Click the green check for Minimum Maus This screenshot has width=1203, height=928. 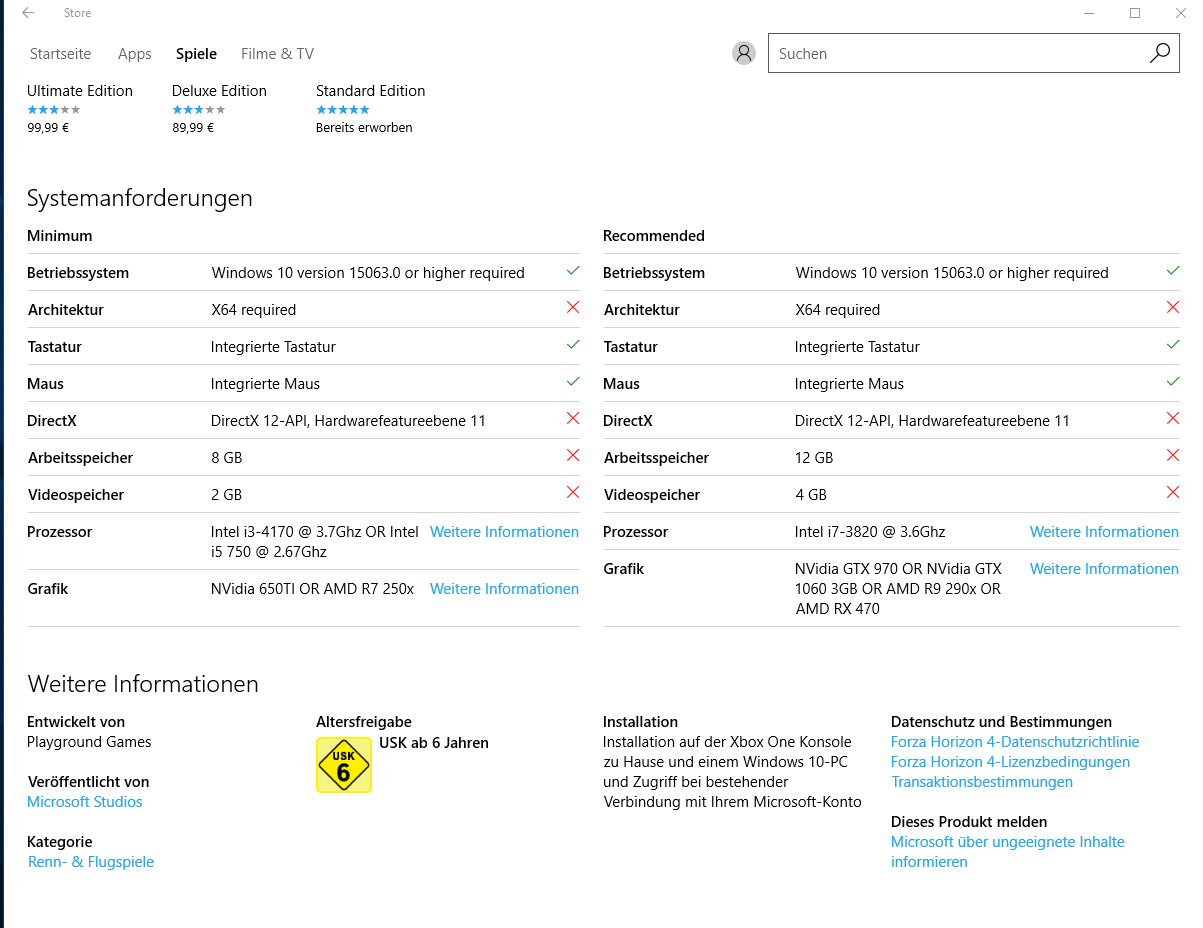[x=573, y=382]
